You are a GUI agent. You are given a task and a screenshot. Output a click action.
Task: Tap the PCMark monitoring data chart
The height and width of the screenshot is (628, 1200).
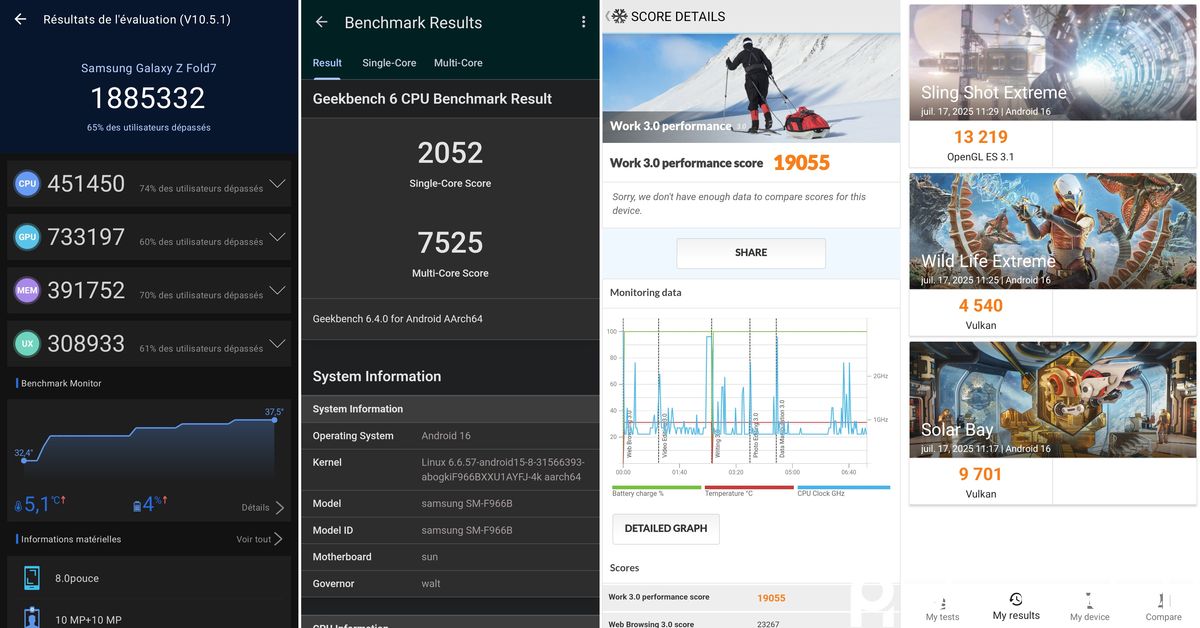pyautogui.click(x=746, y=393)
